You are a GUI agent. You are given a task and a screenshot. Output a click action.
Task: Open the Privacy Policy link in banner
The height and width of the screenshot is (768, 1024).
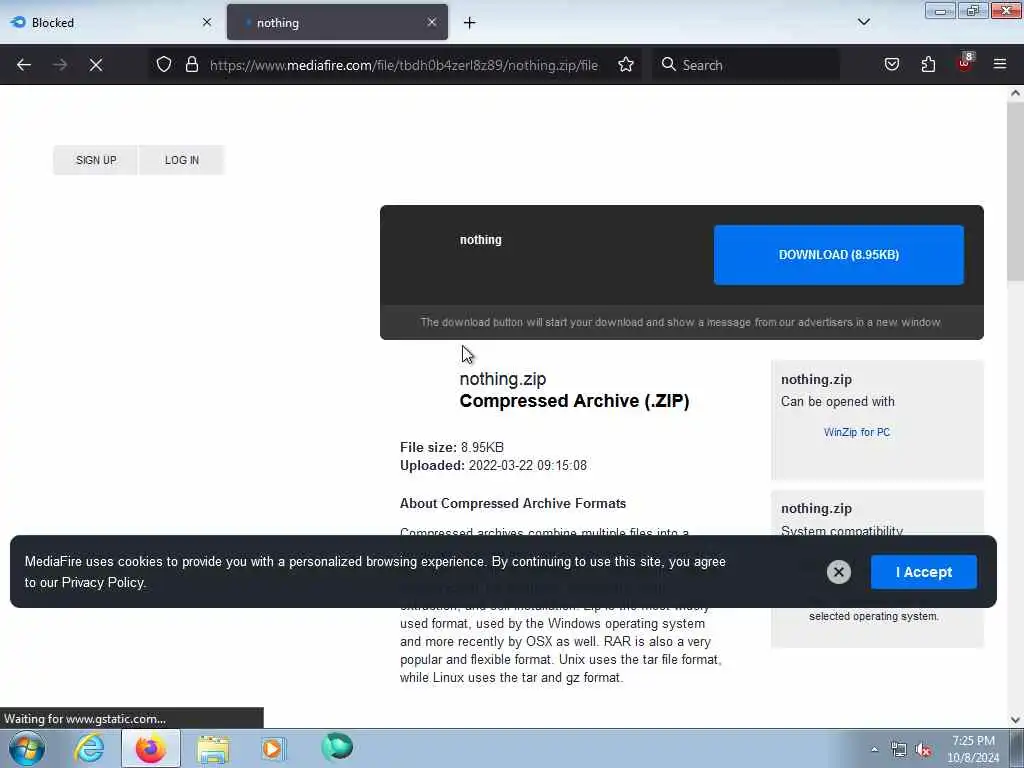tap(103, 583)
